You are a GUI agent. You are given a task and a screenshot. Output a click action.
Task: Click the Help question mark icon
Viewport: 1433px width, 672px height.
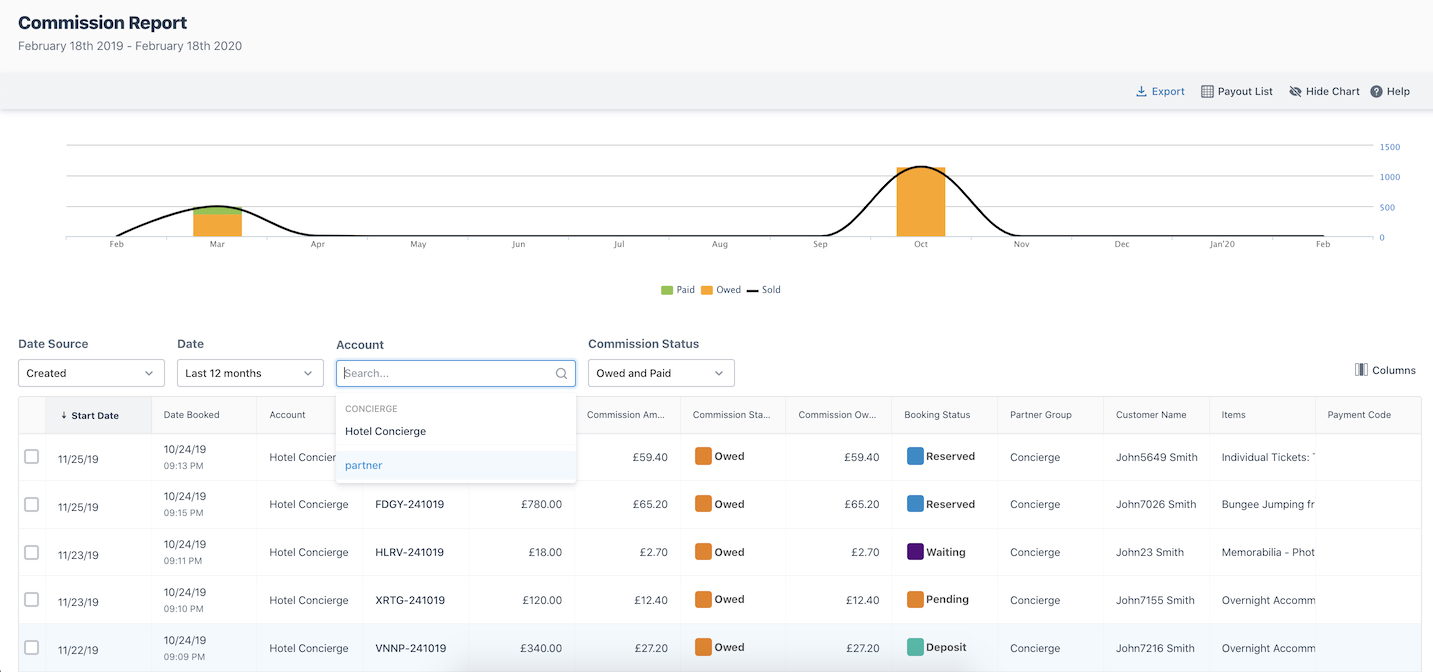pos(1376,91)
